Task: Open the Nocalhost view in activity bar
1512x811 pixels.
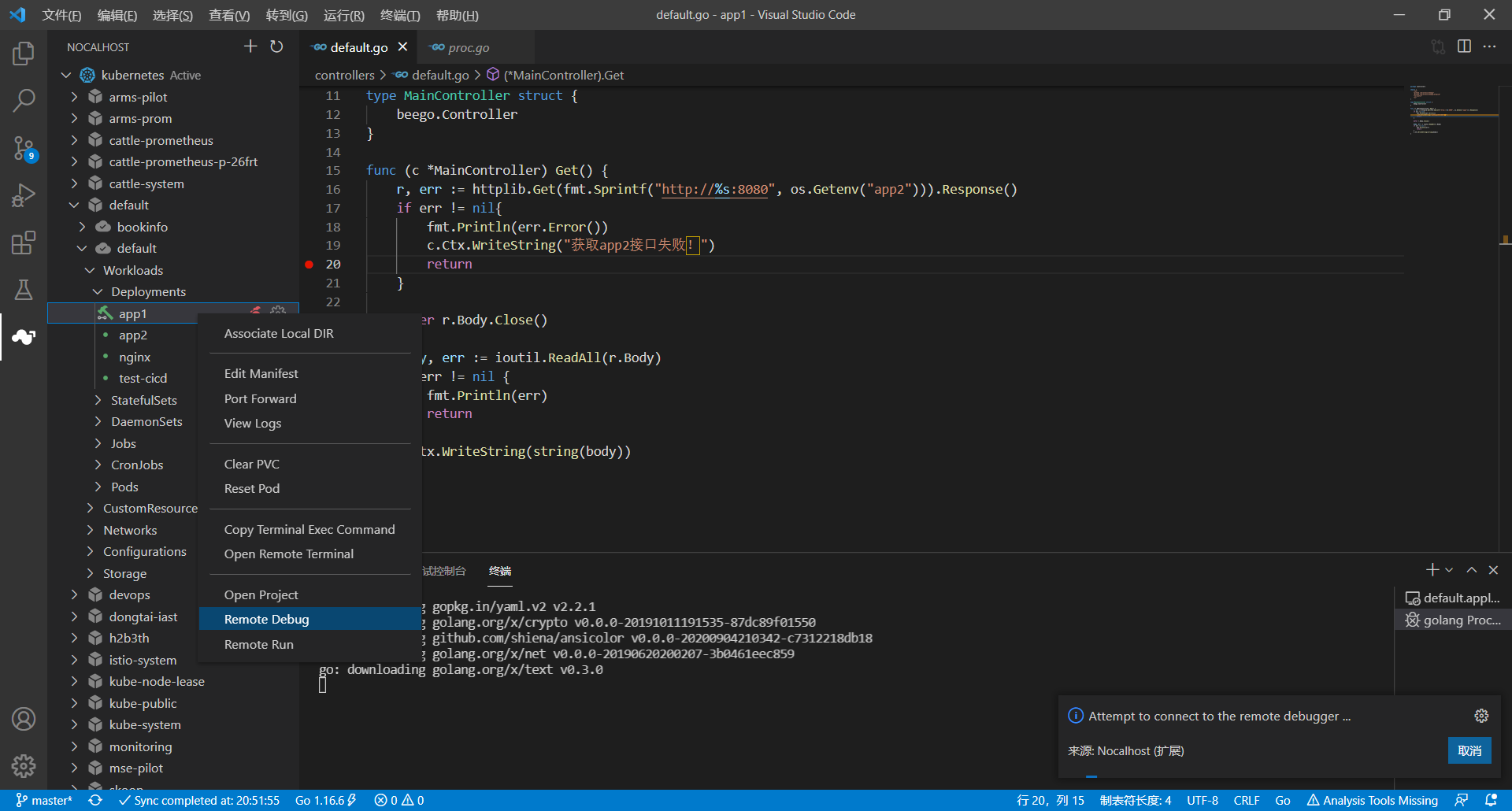Action: (24, 337)
